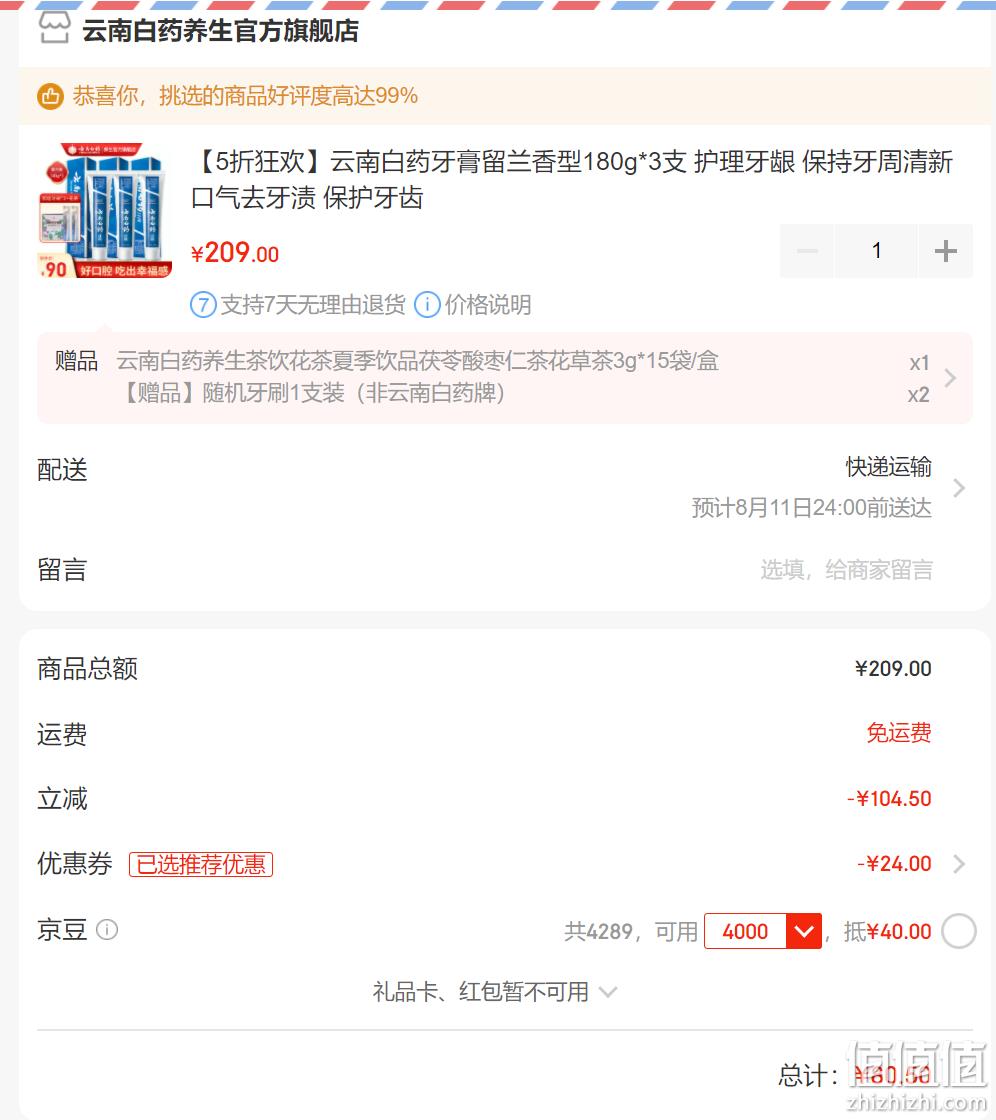Viewport: 996px width, 1120px height.
Task: Expand 礼品卡、红包暂不可用 section
Action: 494,991
